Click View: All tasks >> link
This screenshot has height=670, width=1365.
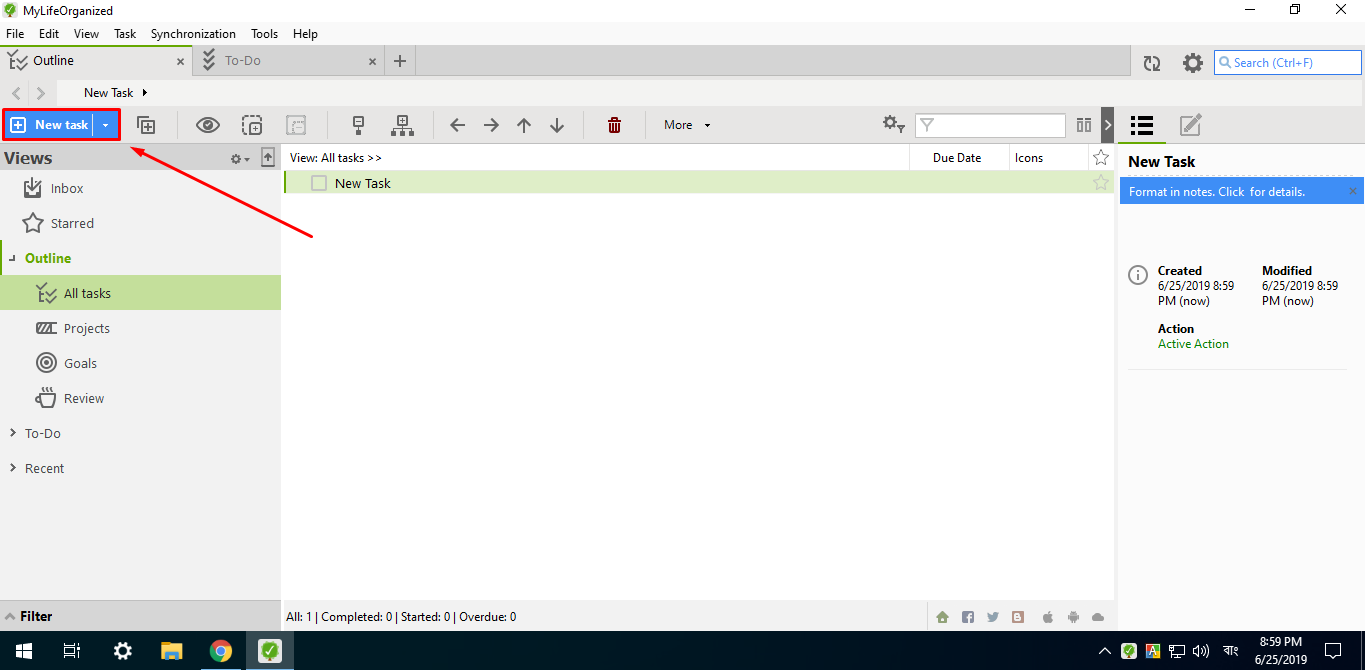coord(336,158)
